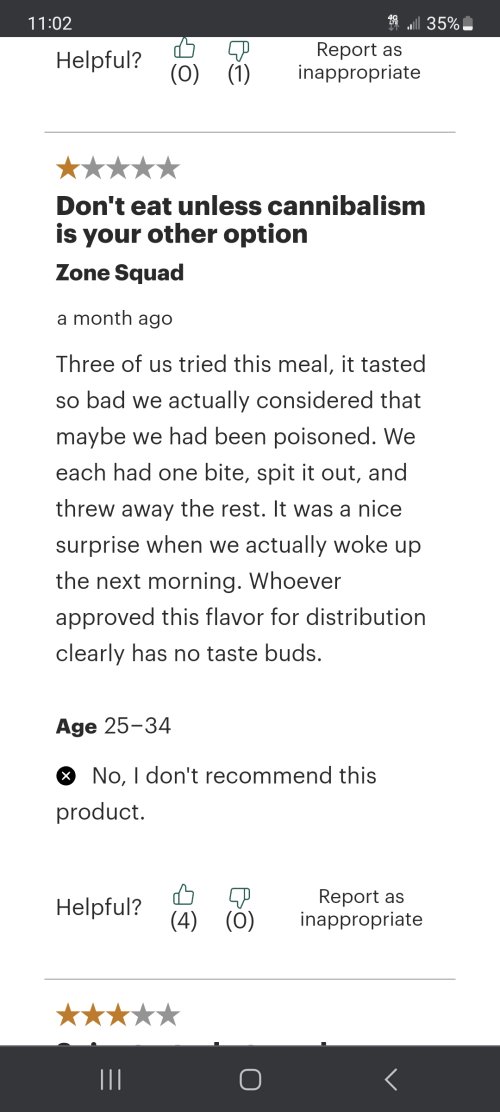Tap battery indicator in status bar

(x=467, y=24)
